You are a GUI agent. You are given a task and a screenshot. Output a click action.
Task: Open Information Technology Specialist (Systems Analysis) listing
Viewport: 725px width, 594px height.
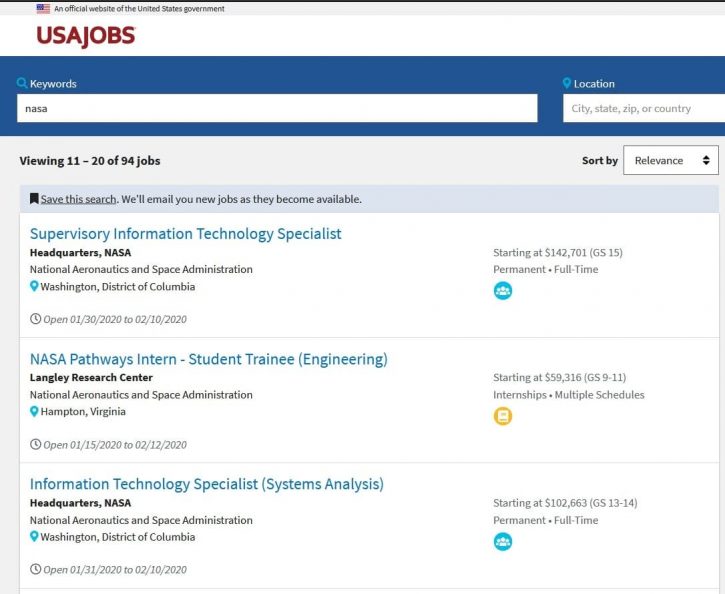tap(206, 484)
